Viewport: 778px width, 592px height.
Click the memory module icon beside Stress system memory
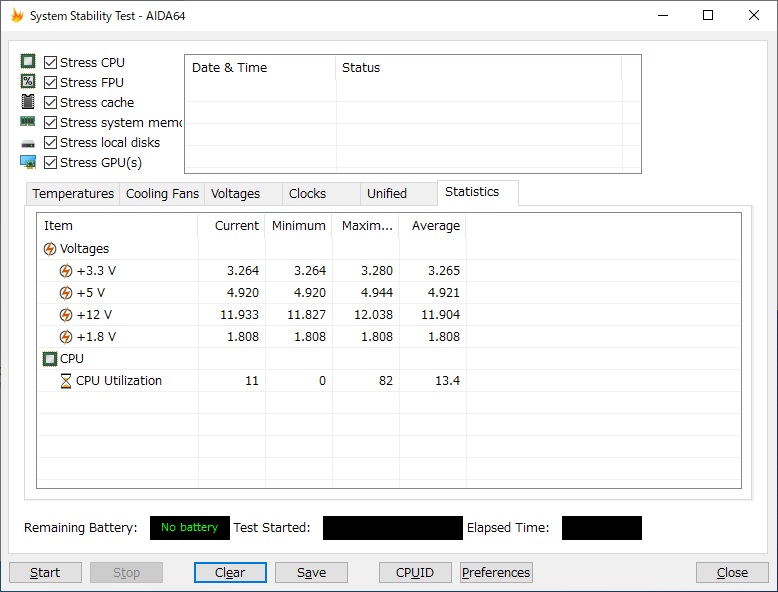click(x=28, y=122)
